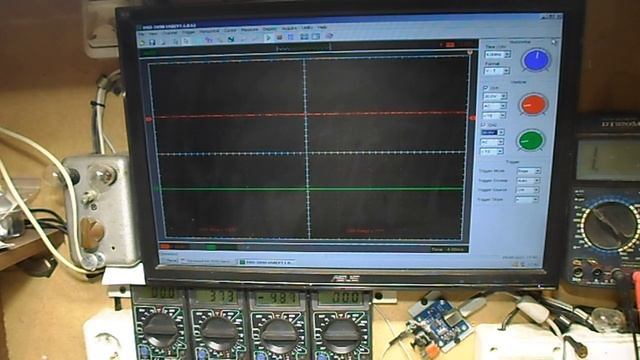Image resolution: width=640 pixels, height=360 pixels.
Task: Toggle the CH2 channel checkbox
Action: click(x=484, y=124)
